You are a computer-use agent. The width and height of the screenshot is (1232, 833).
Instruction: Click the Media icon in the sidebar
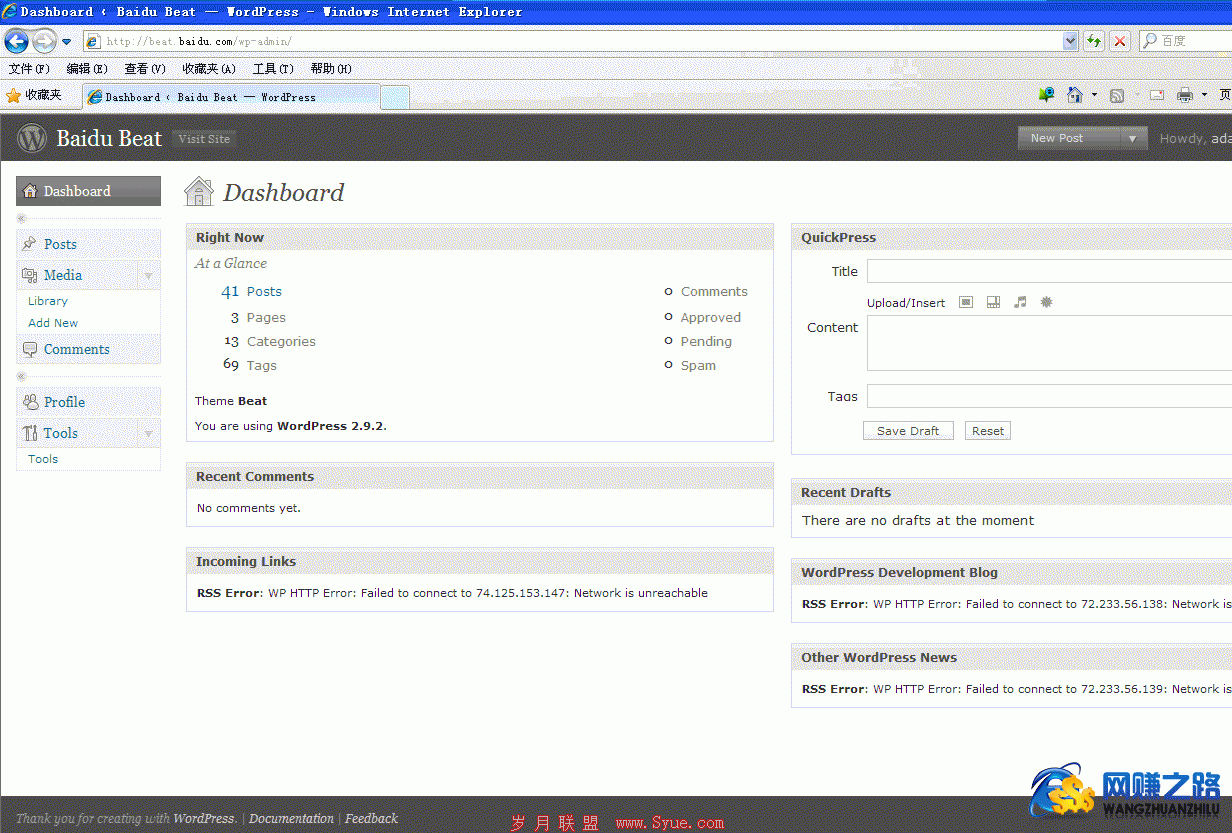tap(30, 275)
